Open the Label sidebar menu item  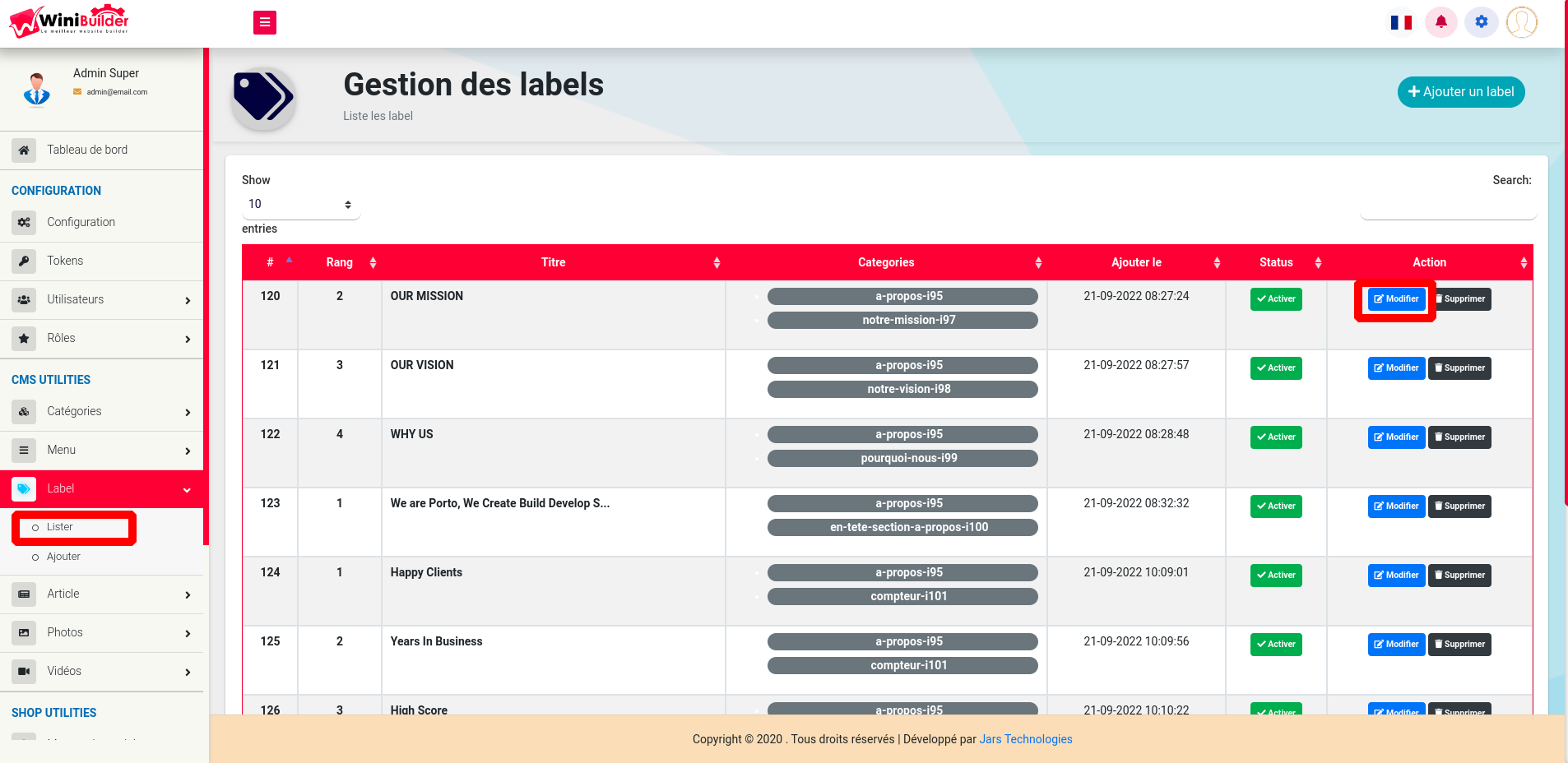click(x=101, y=489)
